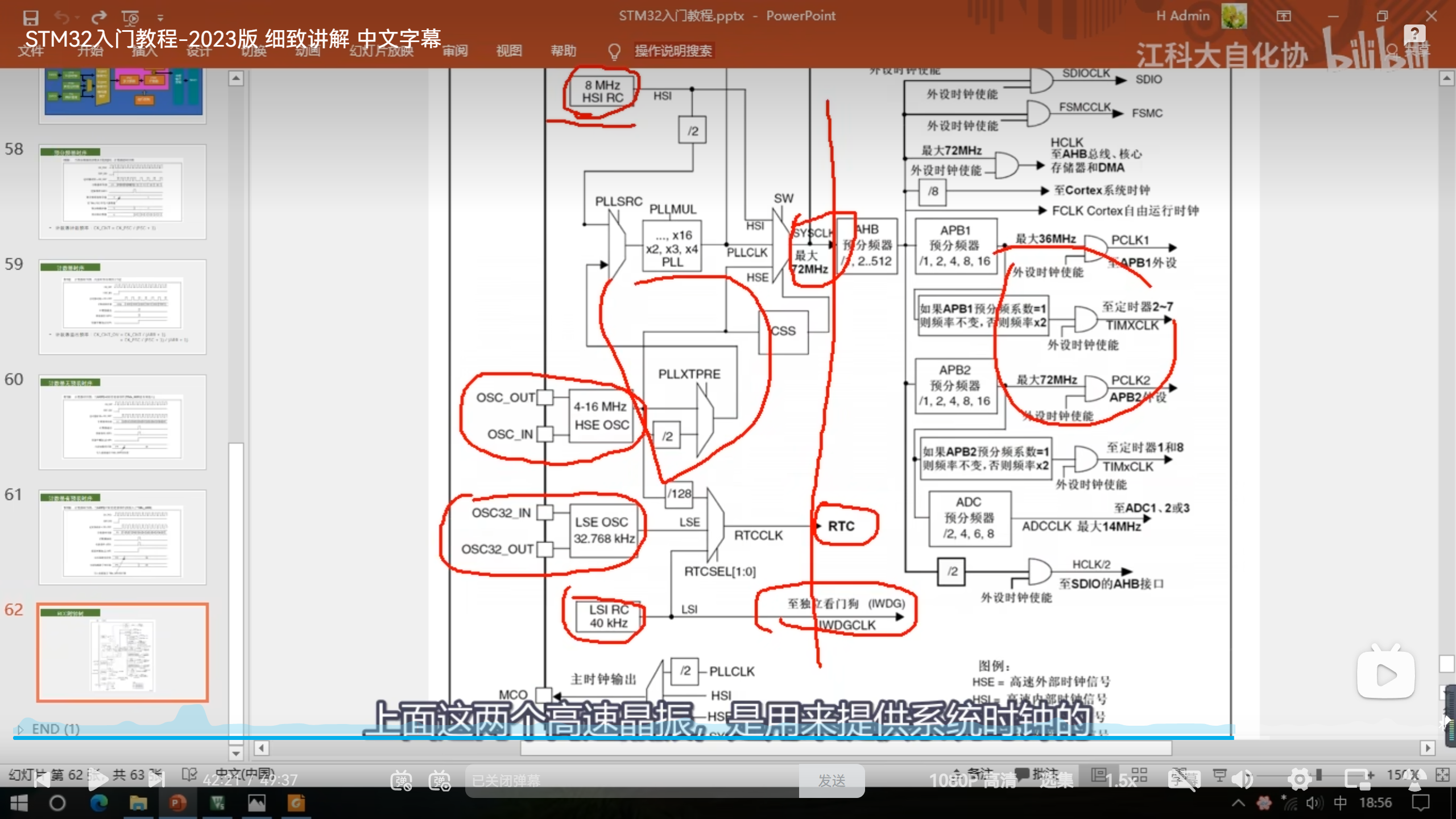Image resolution: width=1456 pixels, height=819 pixels.
Task: Open the 审阅 ribbon tab
Action: coord(455,51)
